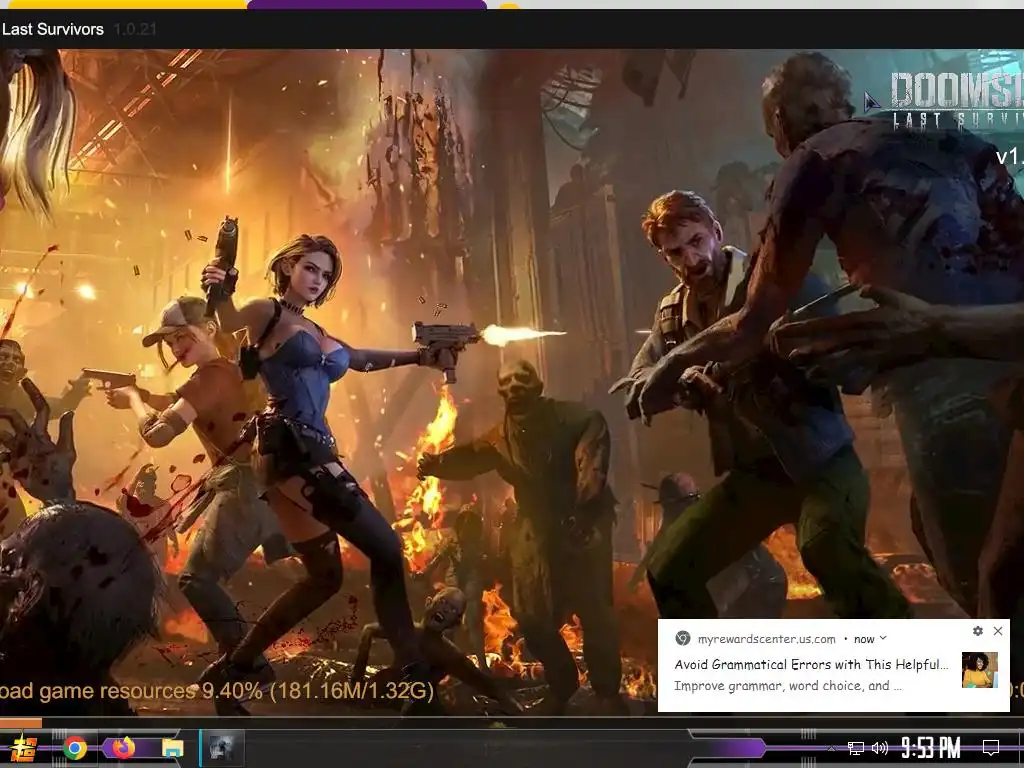Launch Google Chrome from the taskbar
This screenshot has height=768, width=1024.
click(x=75, y=748)
